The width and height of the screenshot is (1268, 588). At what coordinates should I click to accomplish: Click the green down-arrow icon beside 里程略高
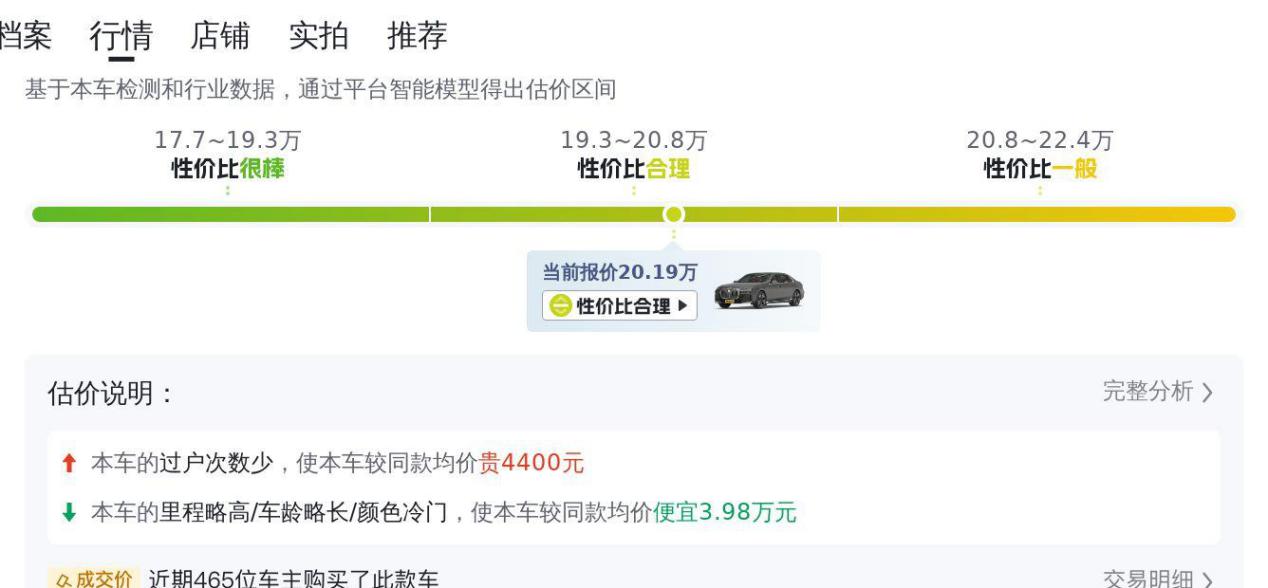[x=68, y=512]
